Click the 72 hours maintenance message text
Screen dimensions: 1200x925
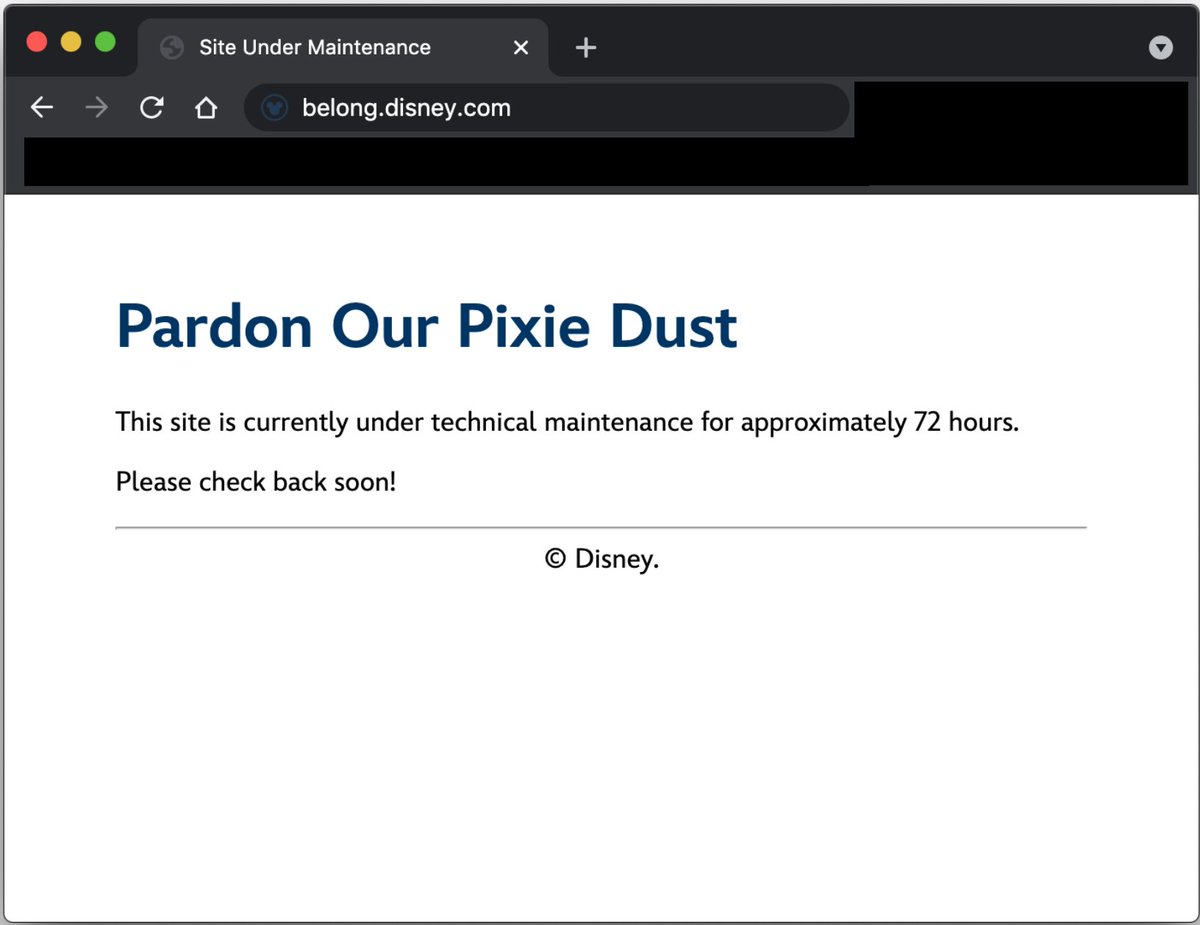coord(567,422)
